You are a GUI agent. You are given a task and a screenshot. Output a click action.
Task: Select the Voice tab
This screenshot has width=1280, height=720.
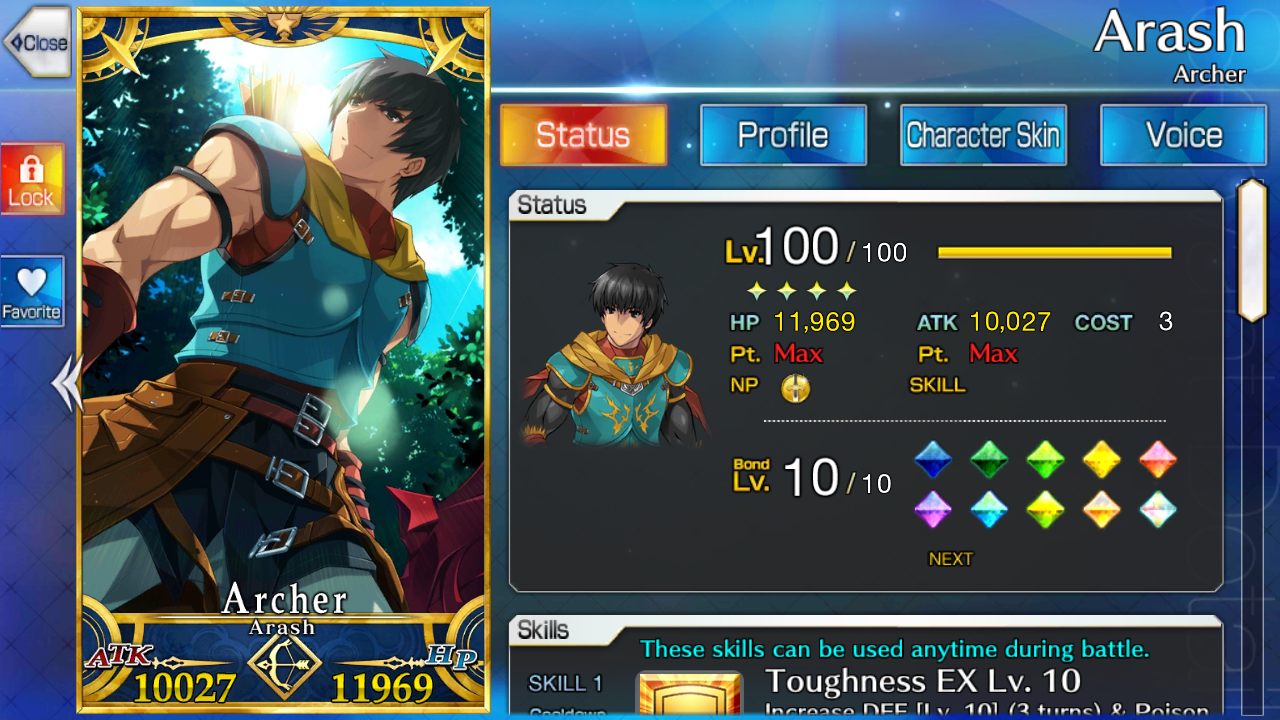1183,135
